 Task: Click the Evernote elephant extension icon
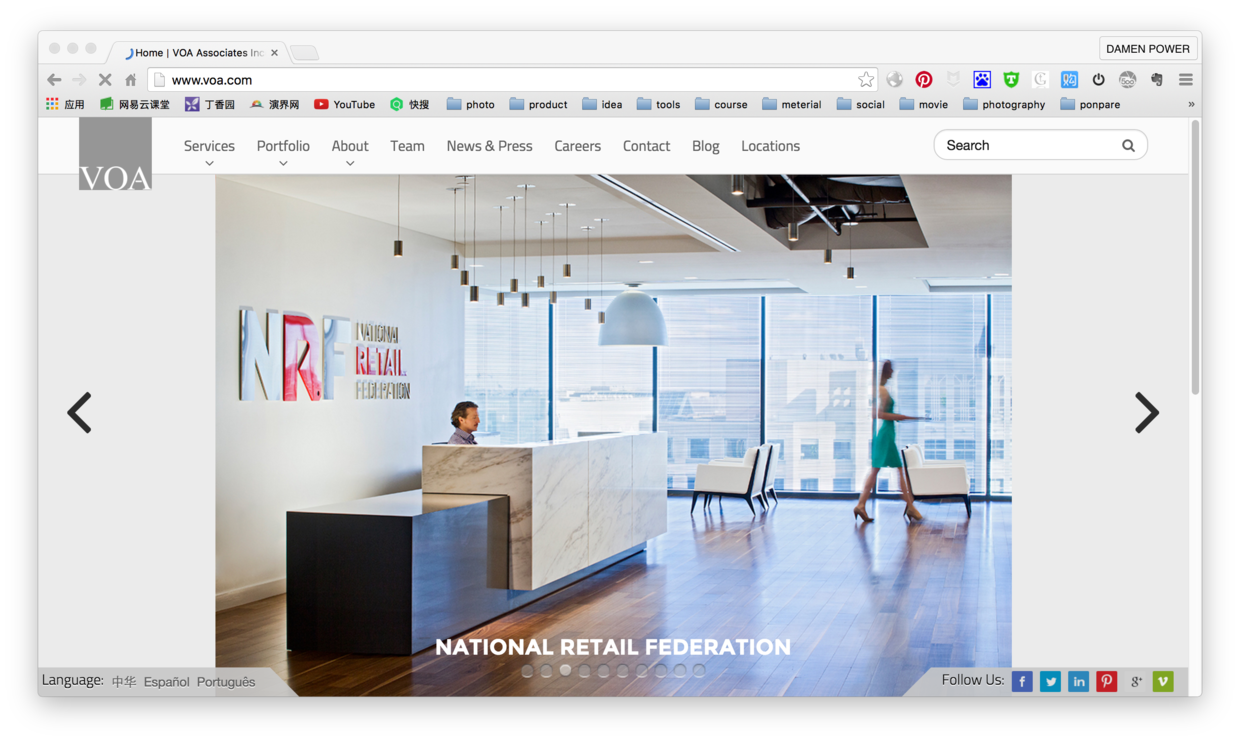pyautogui.click(x=1157, y=80)
